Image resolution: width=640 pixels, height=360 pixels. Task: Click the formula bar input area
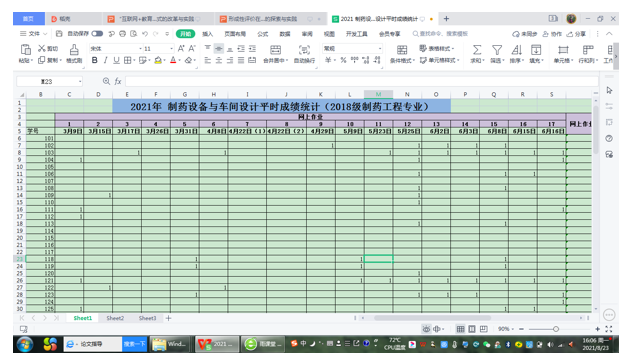pyautogui.click(x=361, y=81)
